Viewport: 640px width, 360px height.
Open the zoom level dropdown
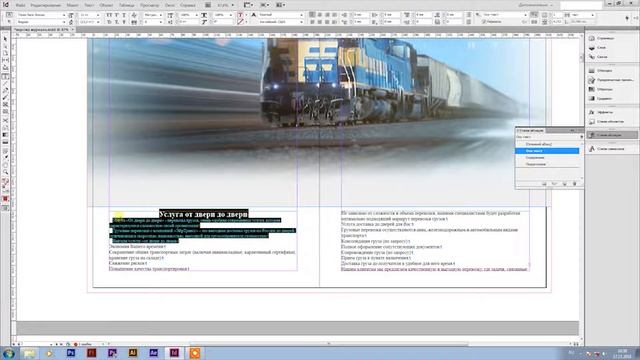coord(233,5)
